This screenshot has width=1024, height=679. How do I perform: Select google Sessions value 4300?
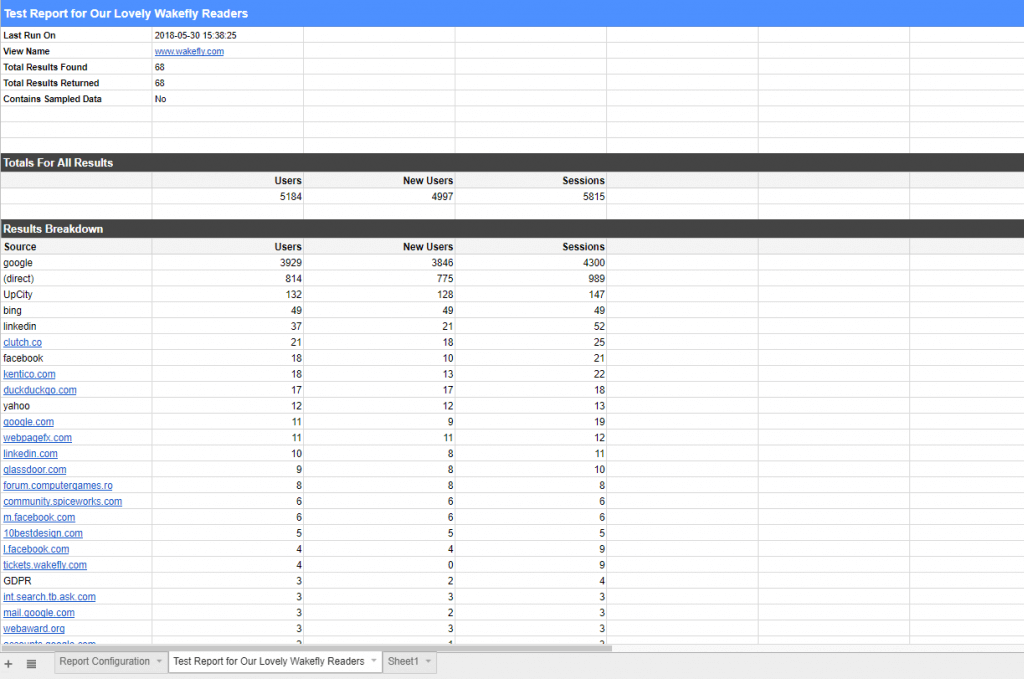coord(531,263)
